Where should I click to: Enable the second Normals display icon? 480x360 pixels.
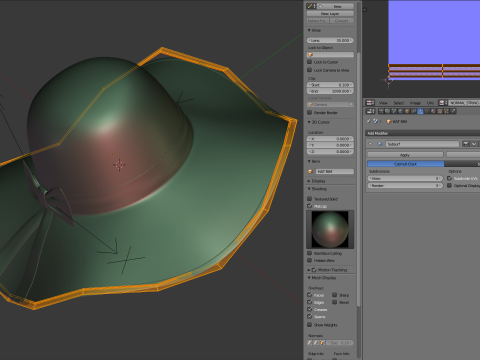[x=316, y=343]
